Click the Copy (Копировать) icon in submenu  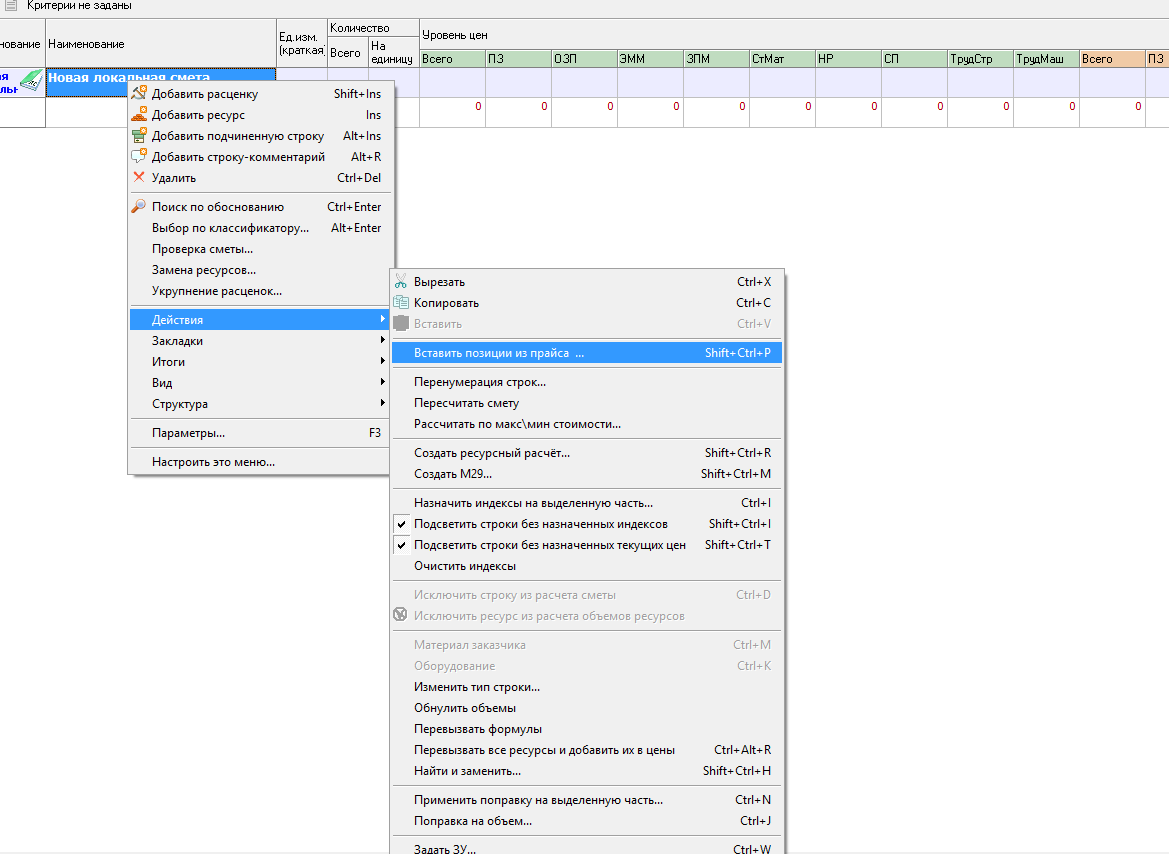coord(401,303)
